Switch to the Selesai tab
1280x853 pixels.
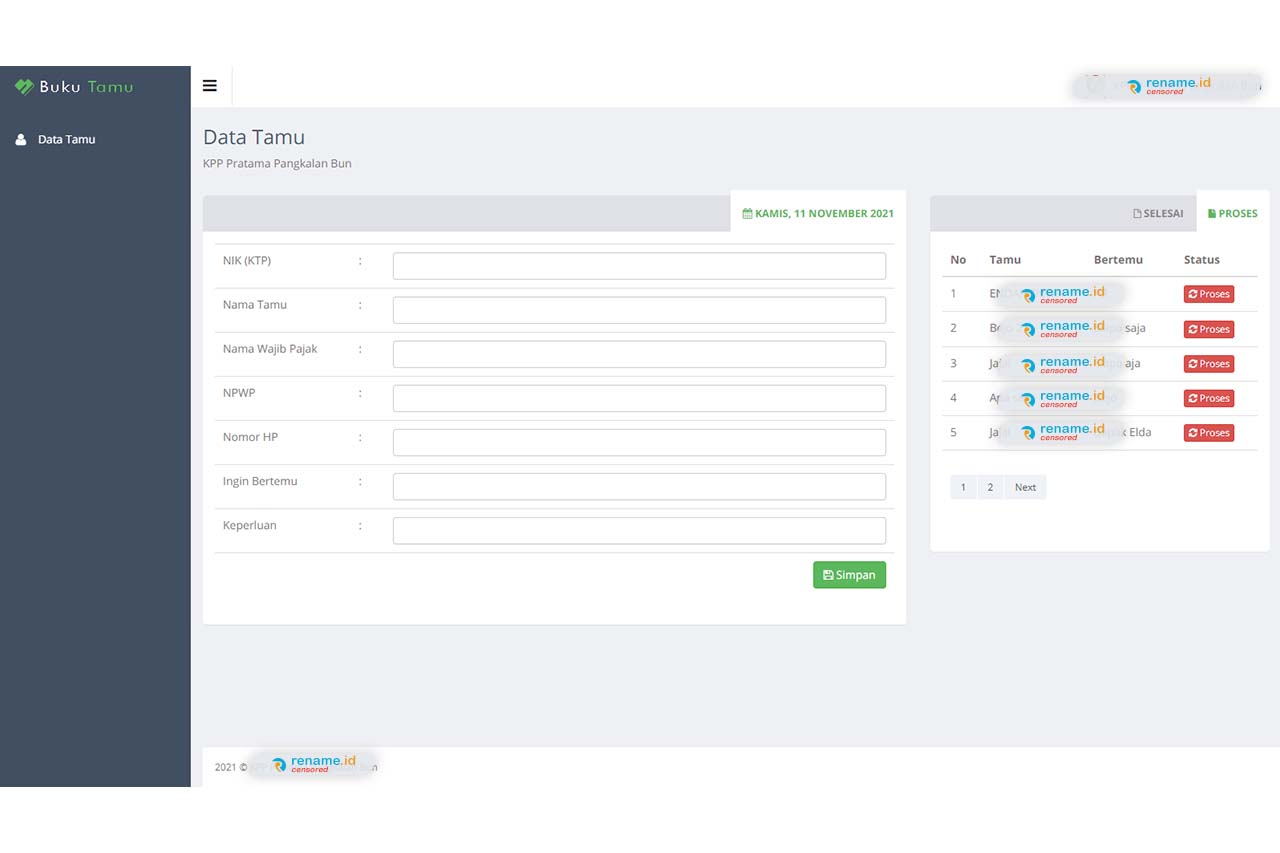point(1158,213)
